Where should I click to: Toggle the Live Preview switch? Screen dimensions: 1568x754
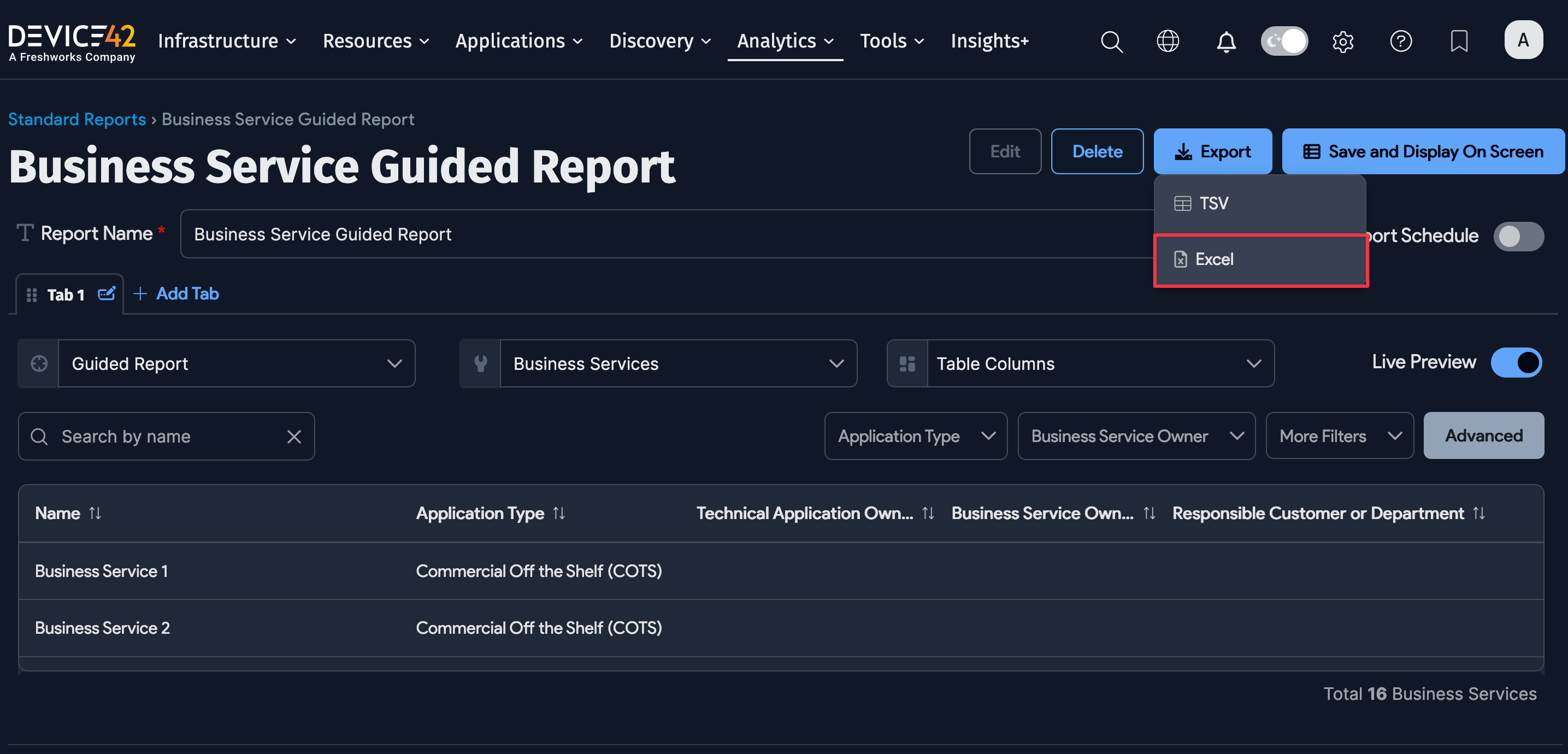(1516, 362)
